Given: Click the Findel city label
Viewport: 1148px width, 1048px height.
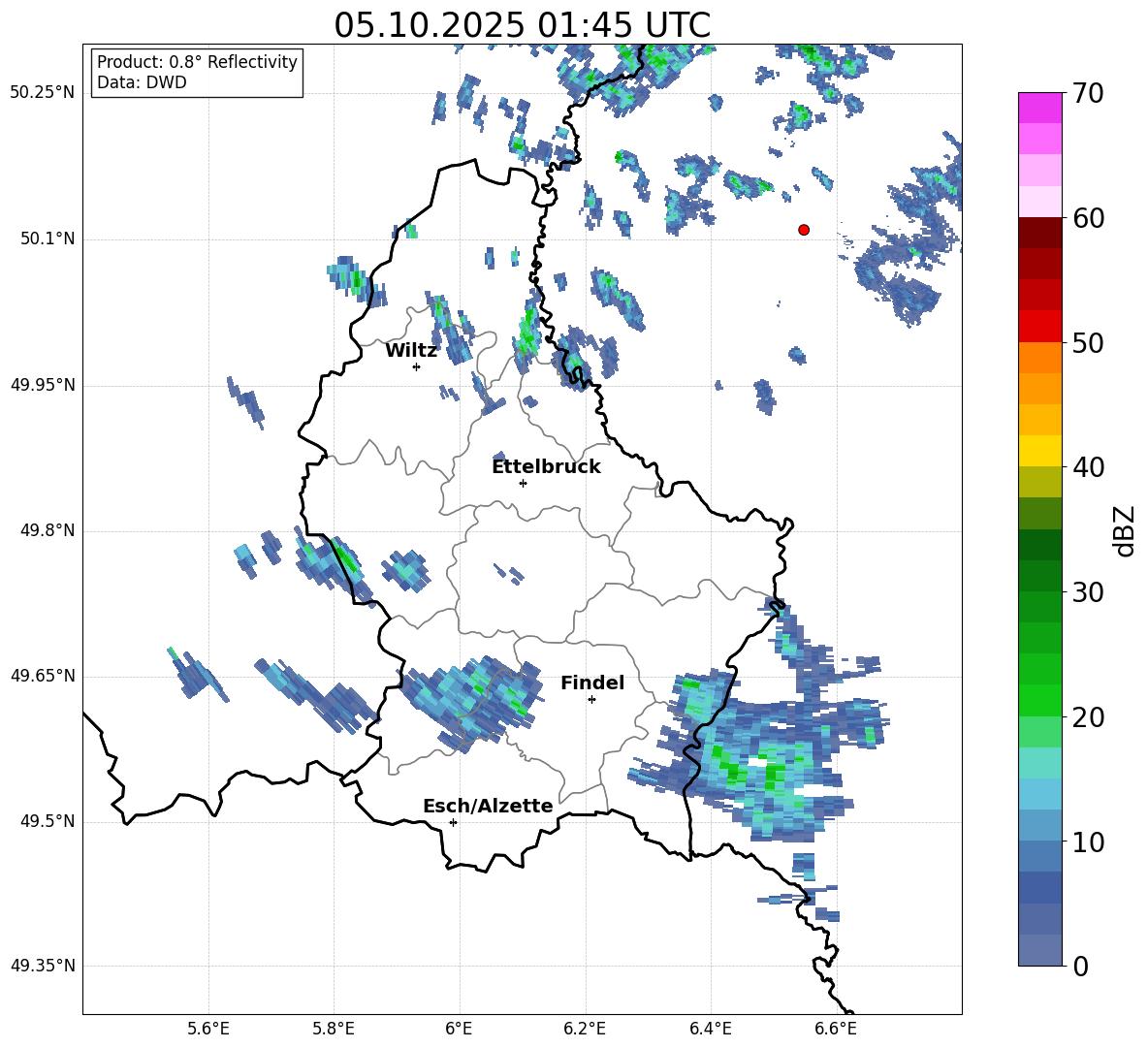Looking at the screenshot, I should tap(592, 683).
